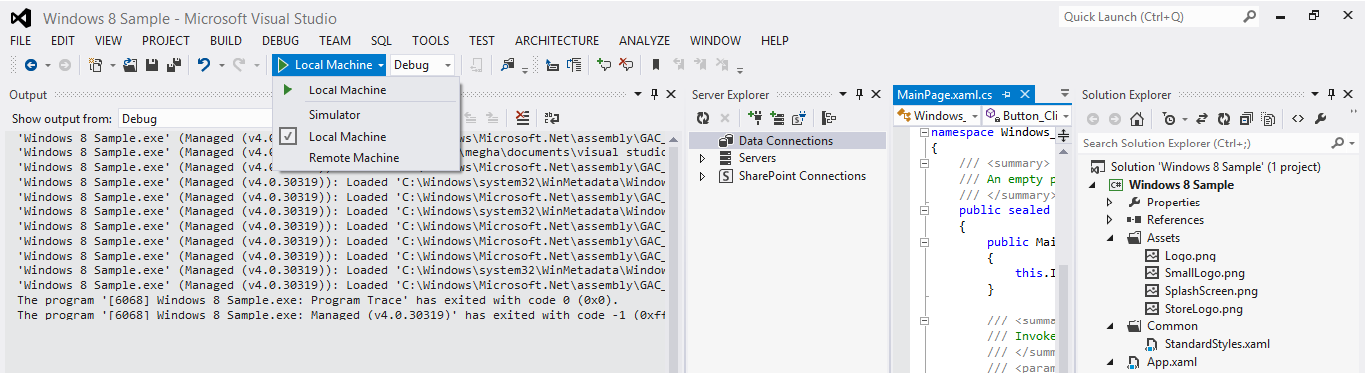The width and height of the screenshot is (1366, 373).
Task: Open the BUILD menu
Action: 226,41
